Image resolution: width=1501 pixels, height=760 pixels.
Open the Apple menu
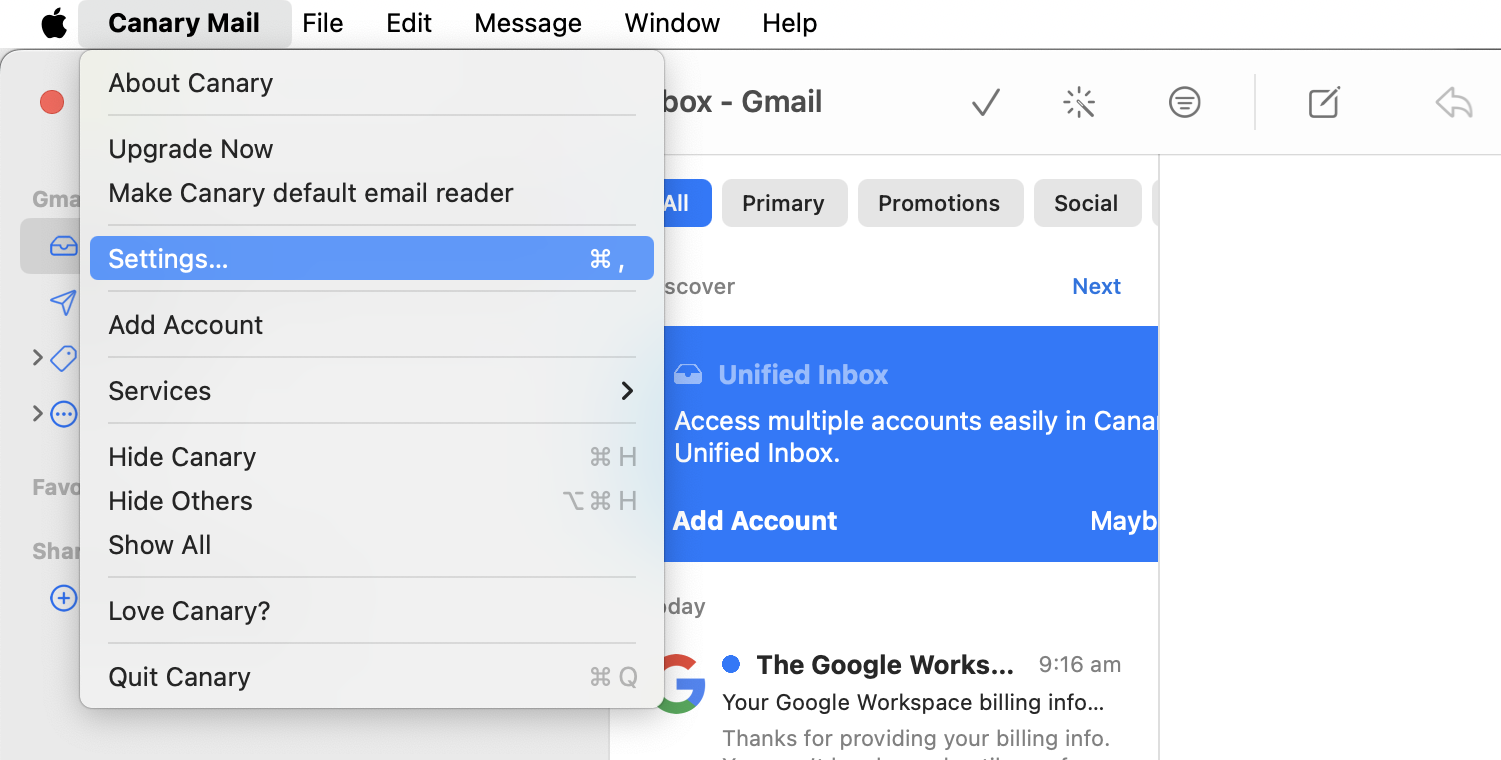tap(54, 23)
